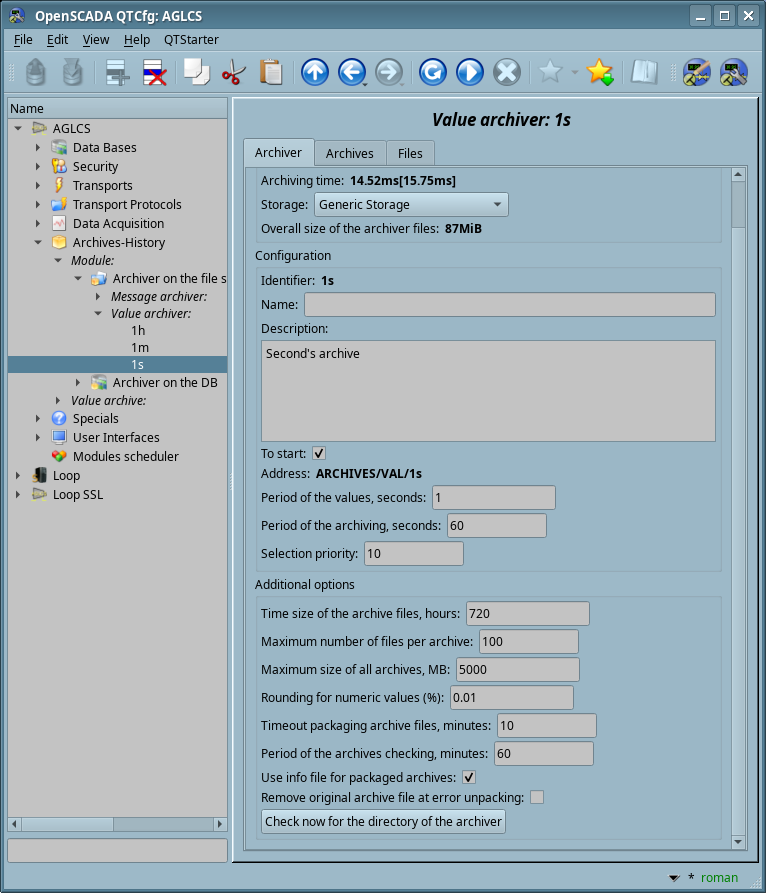The width and height of the screenshot is (766, 893).
Task: Click the Cut scissors icon in toolbar
Action: pyautogui.click(x=233, y=72)
